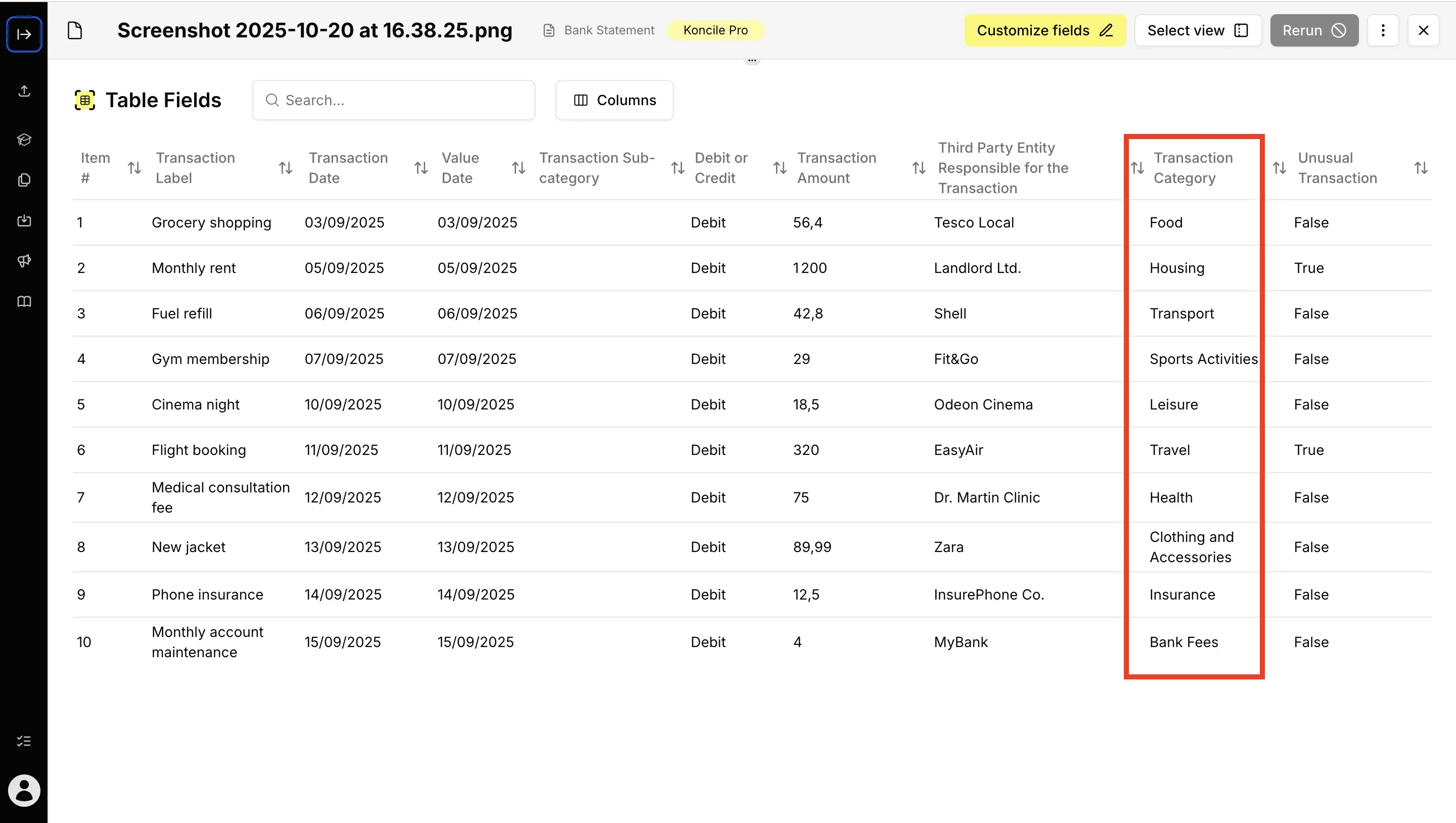The image size is (1456, 823).
Task: Open the documentation book icon
Action: [24, 301]
